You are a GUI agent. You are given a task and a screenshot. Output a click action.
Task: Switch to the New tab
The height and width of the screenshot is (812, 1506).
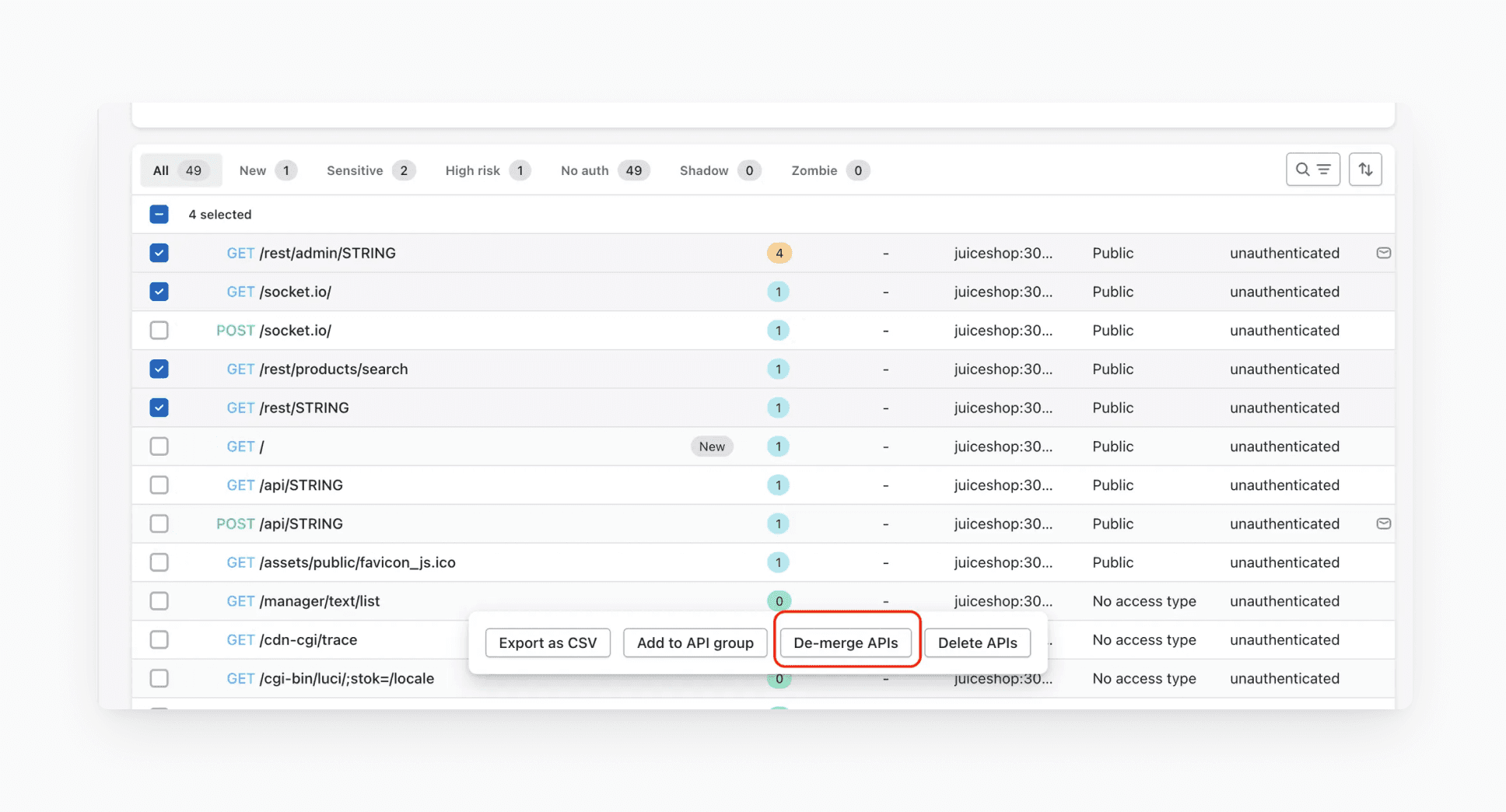click(x=268, y=170)
